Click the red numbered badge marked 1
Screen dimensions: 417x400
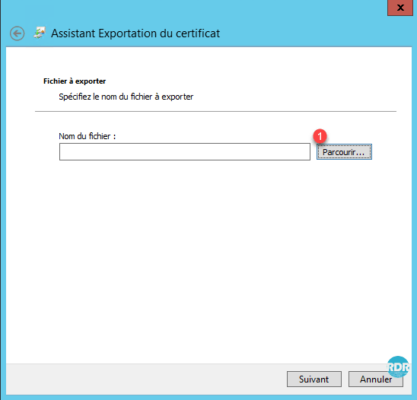(x=320, y=136)
